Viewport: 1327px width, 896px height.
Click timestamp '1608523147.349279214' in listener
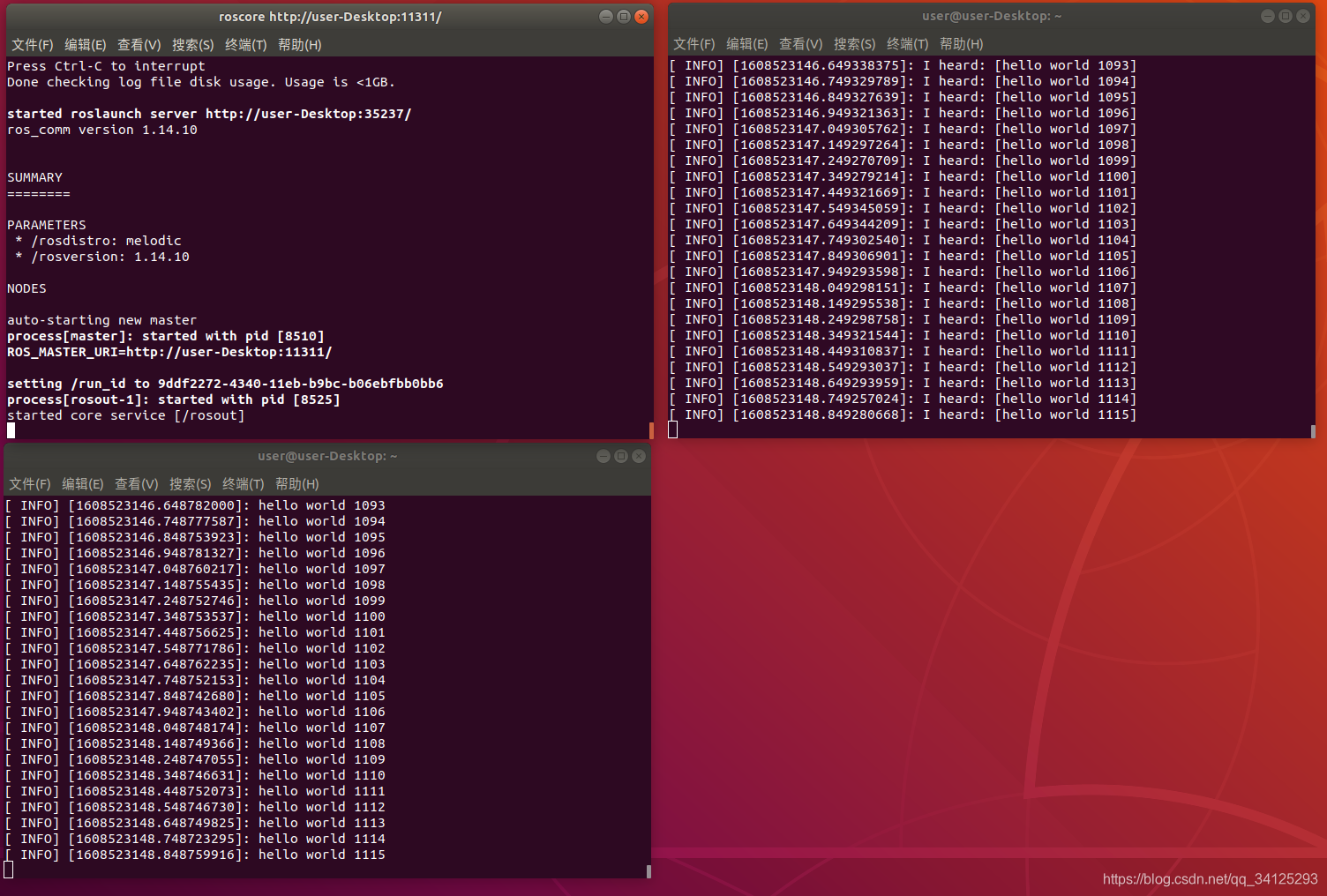click(x=820, y=176)
